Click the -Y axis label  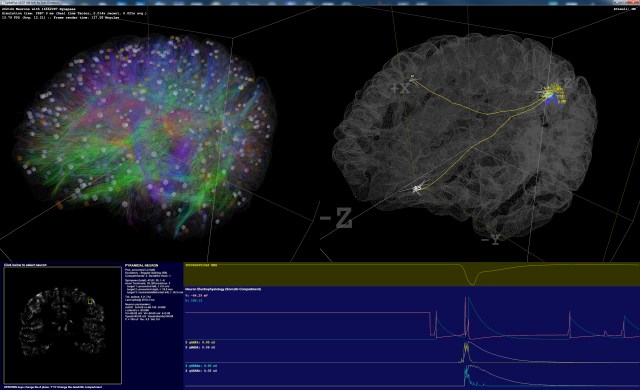(x=490, y=240)
